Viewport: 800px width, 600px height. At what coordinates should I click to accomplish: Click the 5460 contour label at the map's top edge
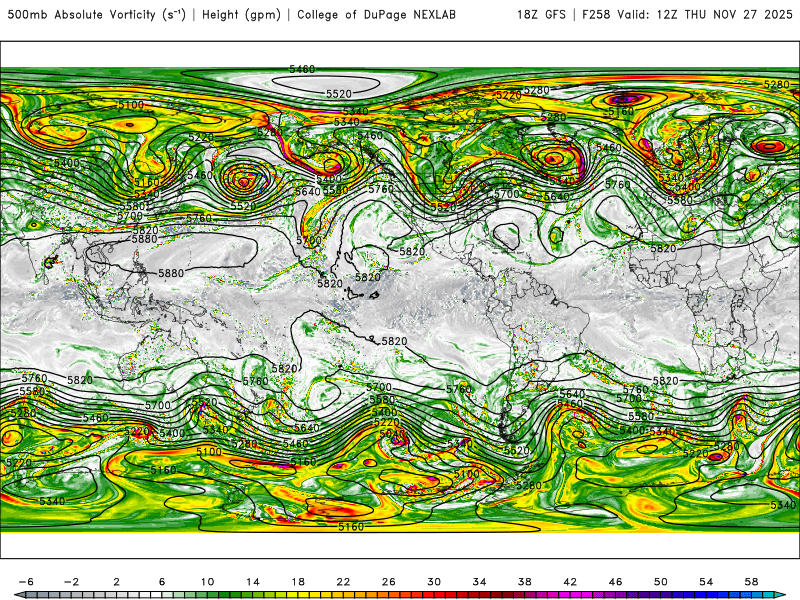tap(302, 69)
